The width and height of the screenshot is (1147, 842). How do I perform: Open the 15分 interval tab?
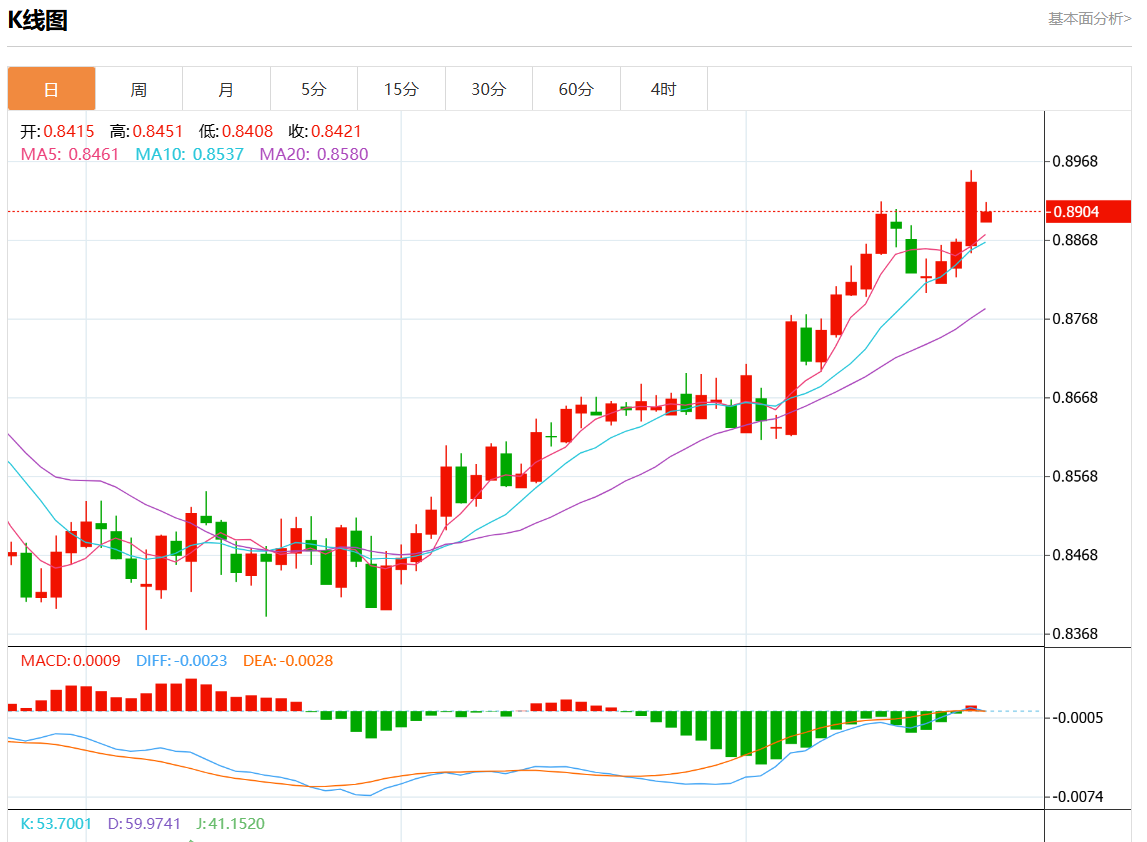pyautogui.click(x=401, y=89)
